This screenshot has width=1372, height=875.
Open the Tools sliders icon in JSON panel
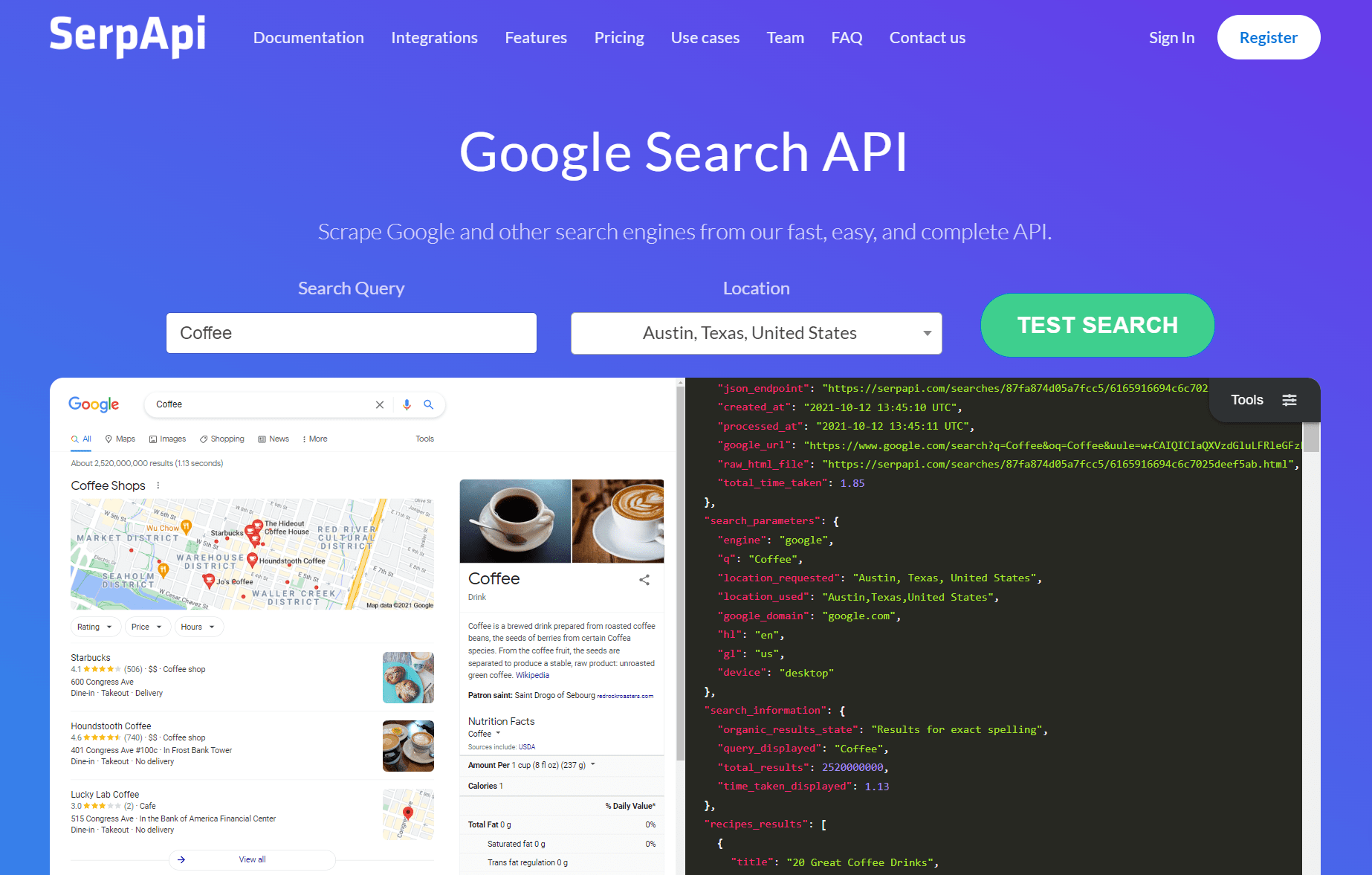coord(1290,400)
